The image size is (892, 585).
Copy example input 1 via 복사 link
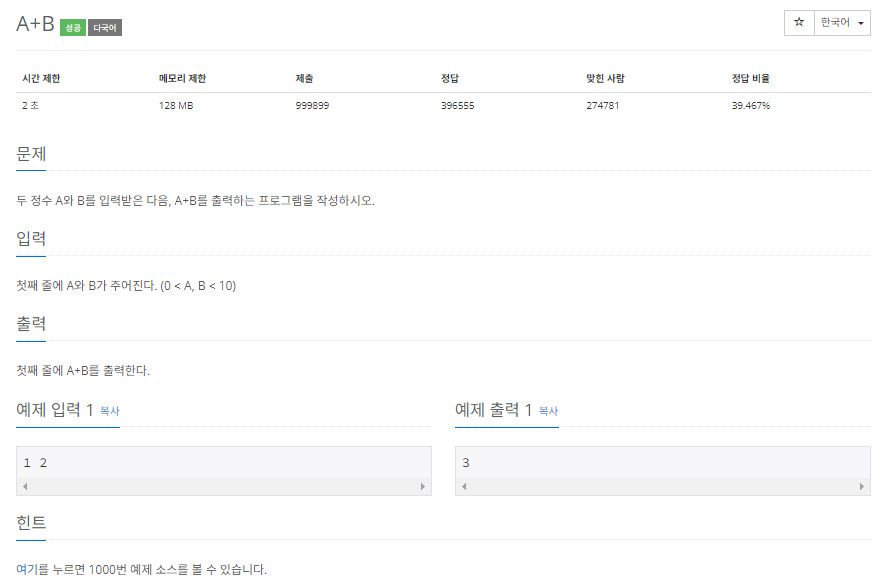tap(110, 411)
